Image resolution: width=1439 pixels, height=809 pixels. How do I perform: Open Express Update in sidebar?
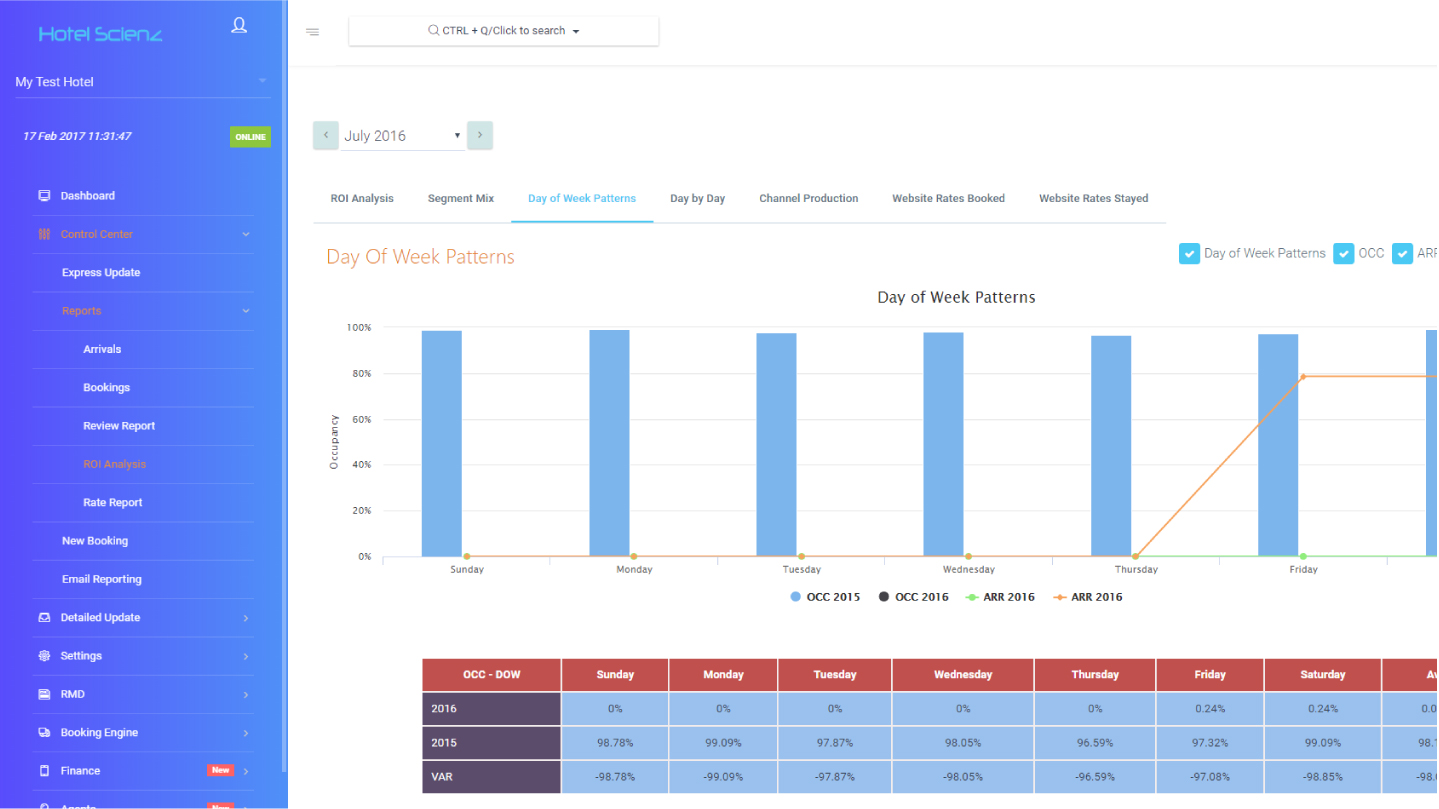click(101, 273)
